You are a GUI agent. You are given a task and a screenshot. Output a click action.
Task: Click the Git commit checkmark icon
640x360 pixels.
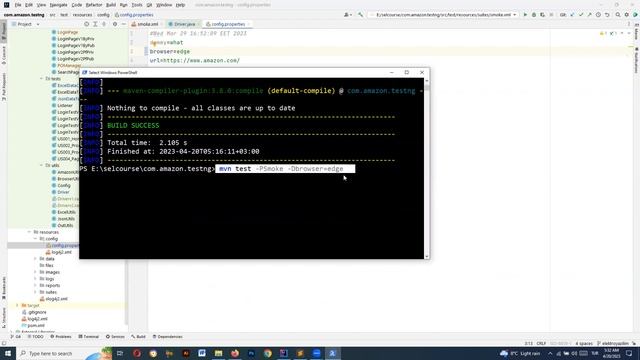[581, 15]
